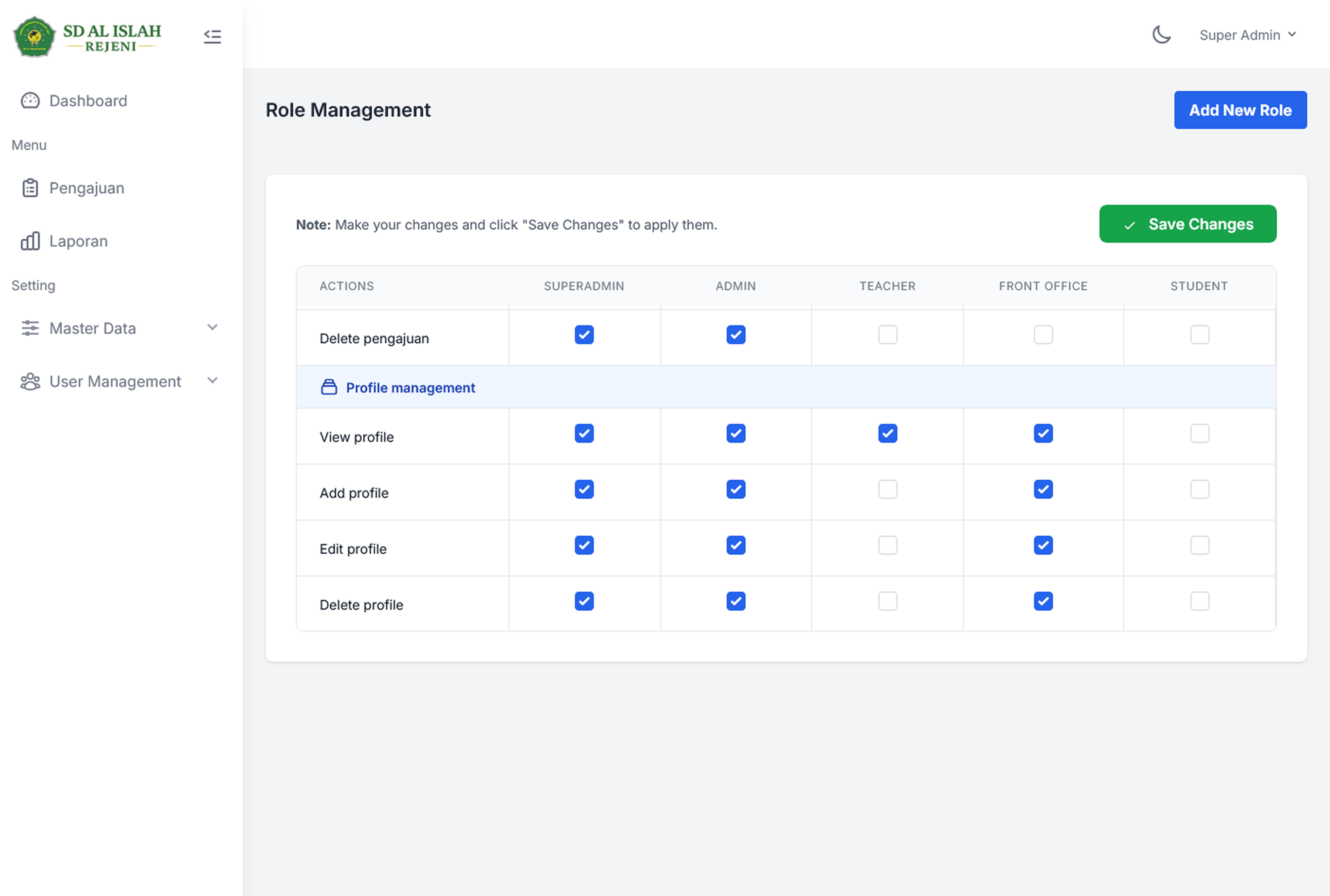Collapse the sidebar with the menu toggle icon
The height and width of the screenshot is (896, 1330).
coord(213,37)
